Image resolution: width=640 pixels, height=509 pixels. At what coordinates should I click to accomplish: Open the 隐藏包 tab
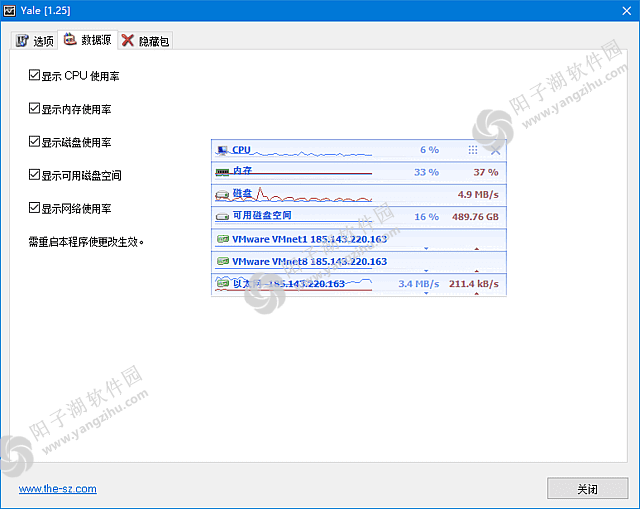click(x=145, y=41)
